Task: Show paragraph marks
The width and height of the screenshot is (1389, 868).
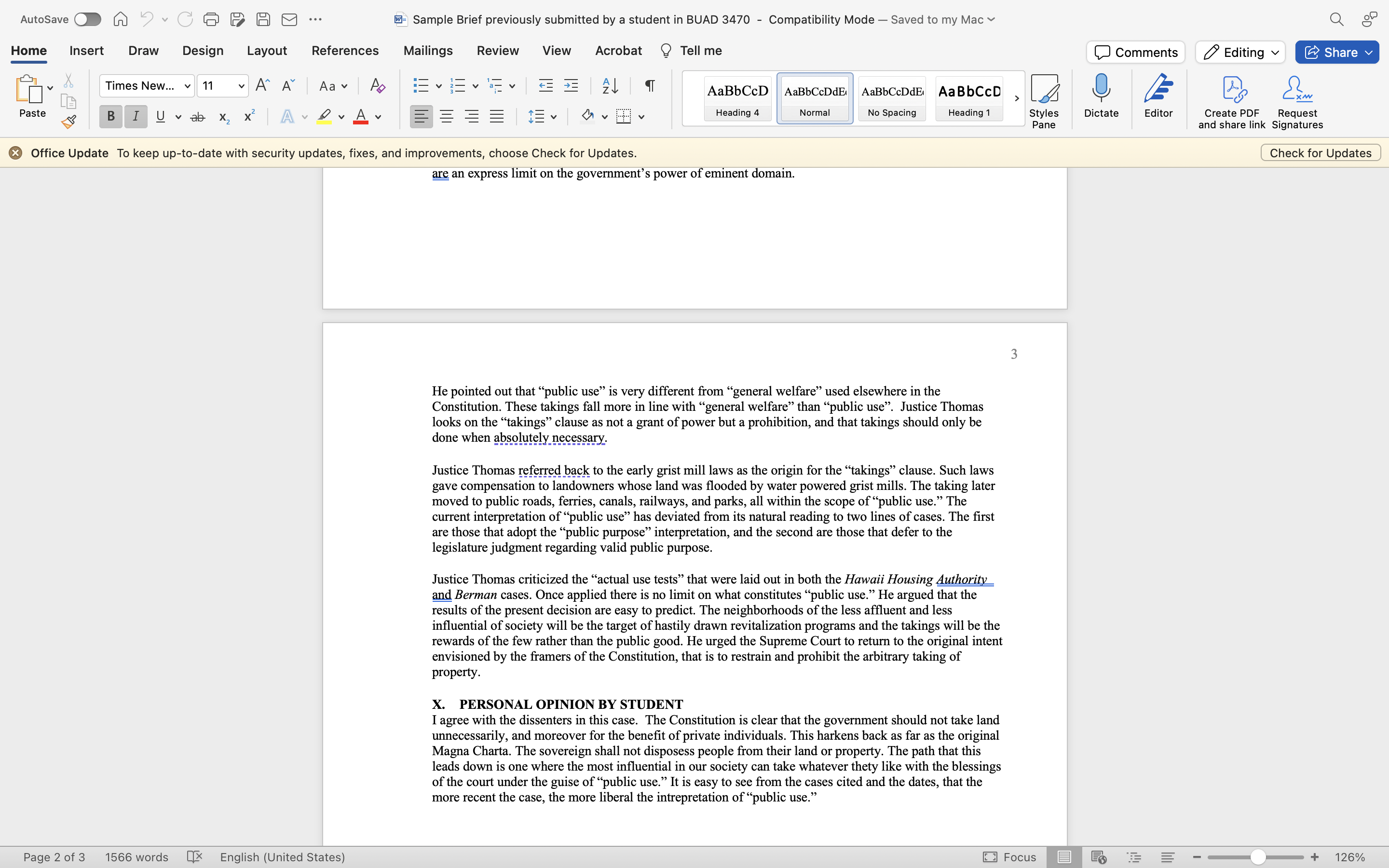Action: (649, 85)
